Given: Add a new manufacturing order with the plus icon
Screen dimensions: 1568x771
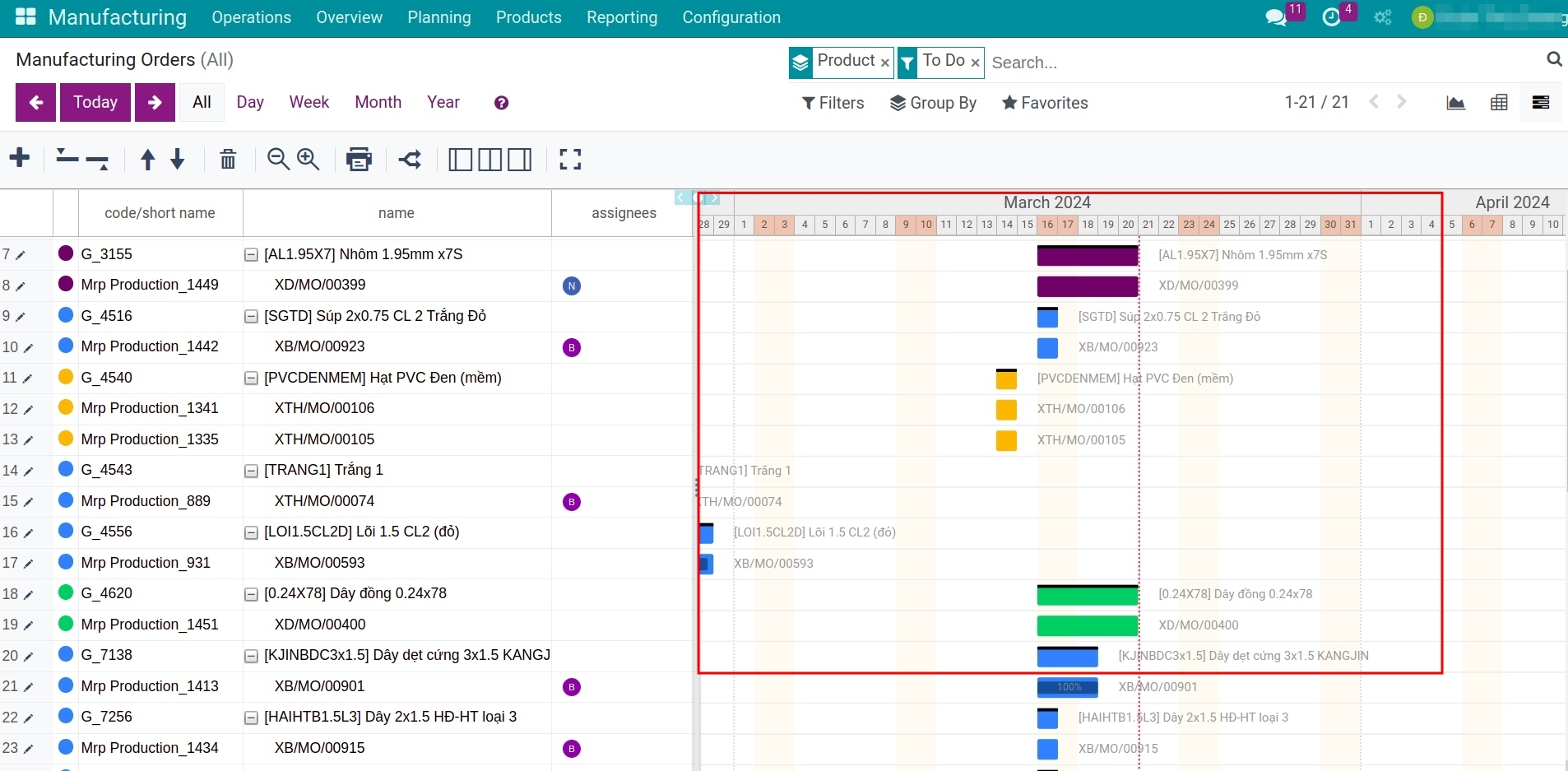Looking at the screenshot, I should pyautogui.click(x=20, y=159).
